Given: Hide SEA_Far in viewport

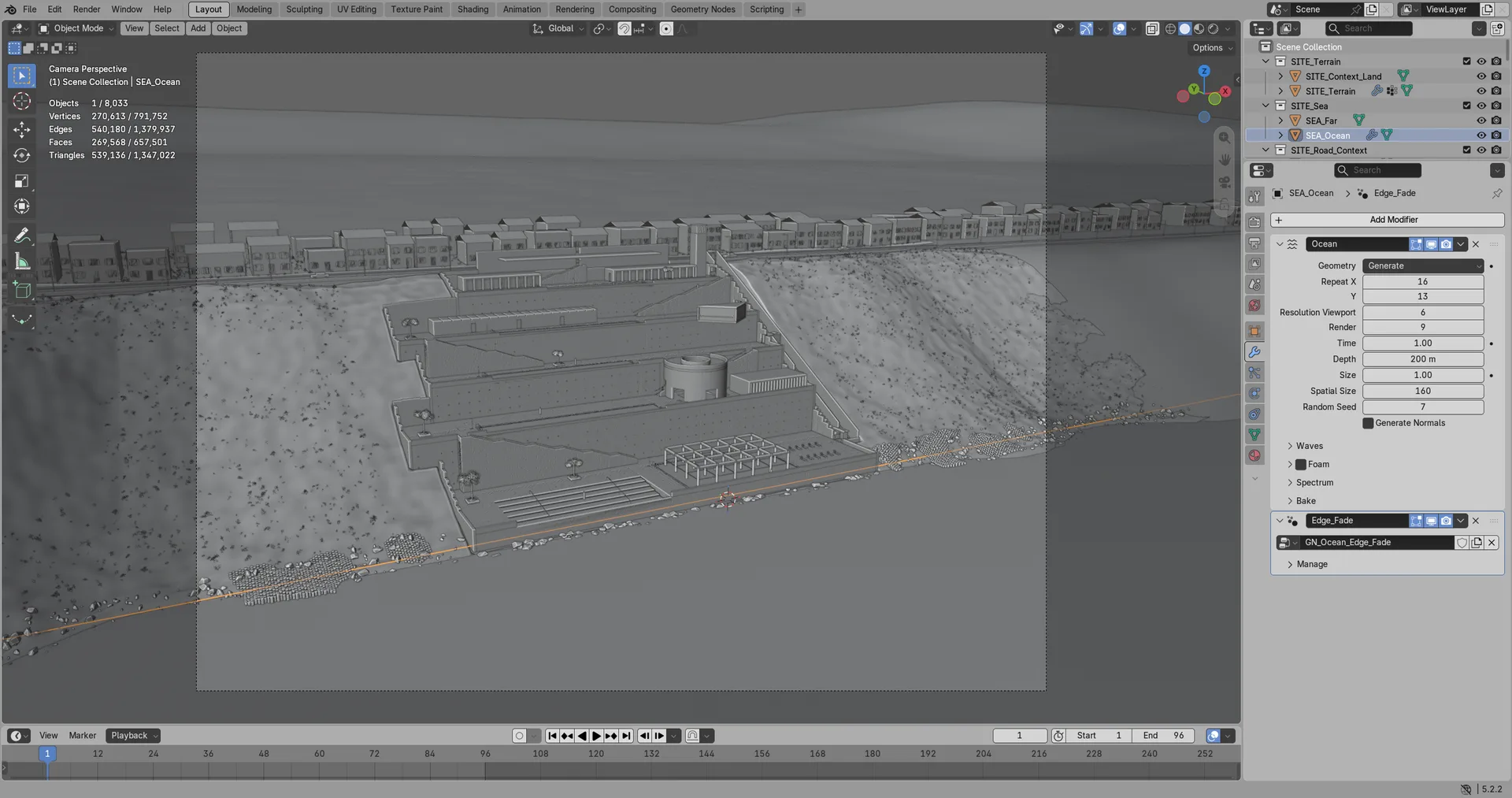Looking at the screenshot, I should 1481,121.
